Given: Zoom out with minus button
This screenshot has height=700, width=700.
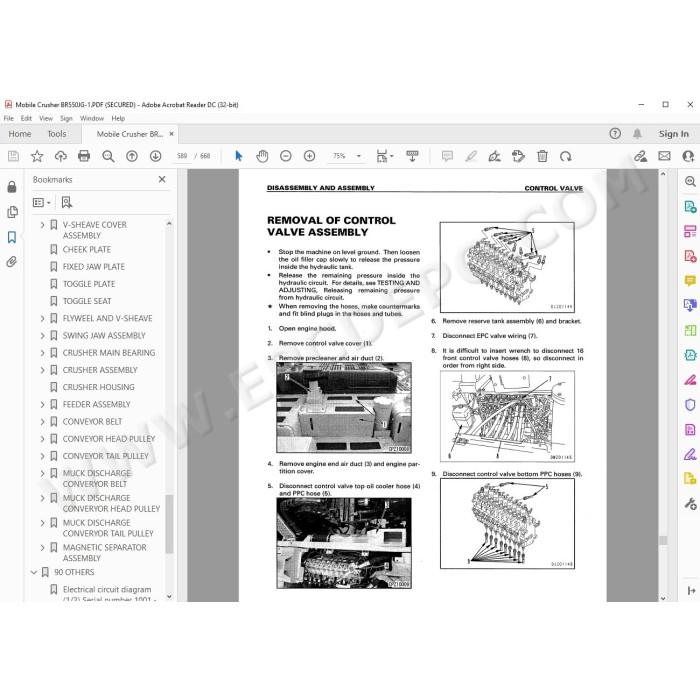Looking at the screenshot, I should (x=286, y=156).
